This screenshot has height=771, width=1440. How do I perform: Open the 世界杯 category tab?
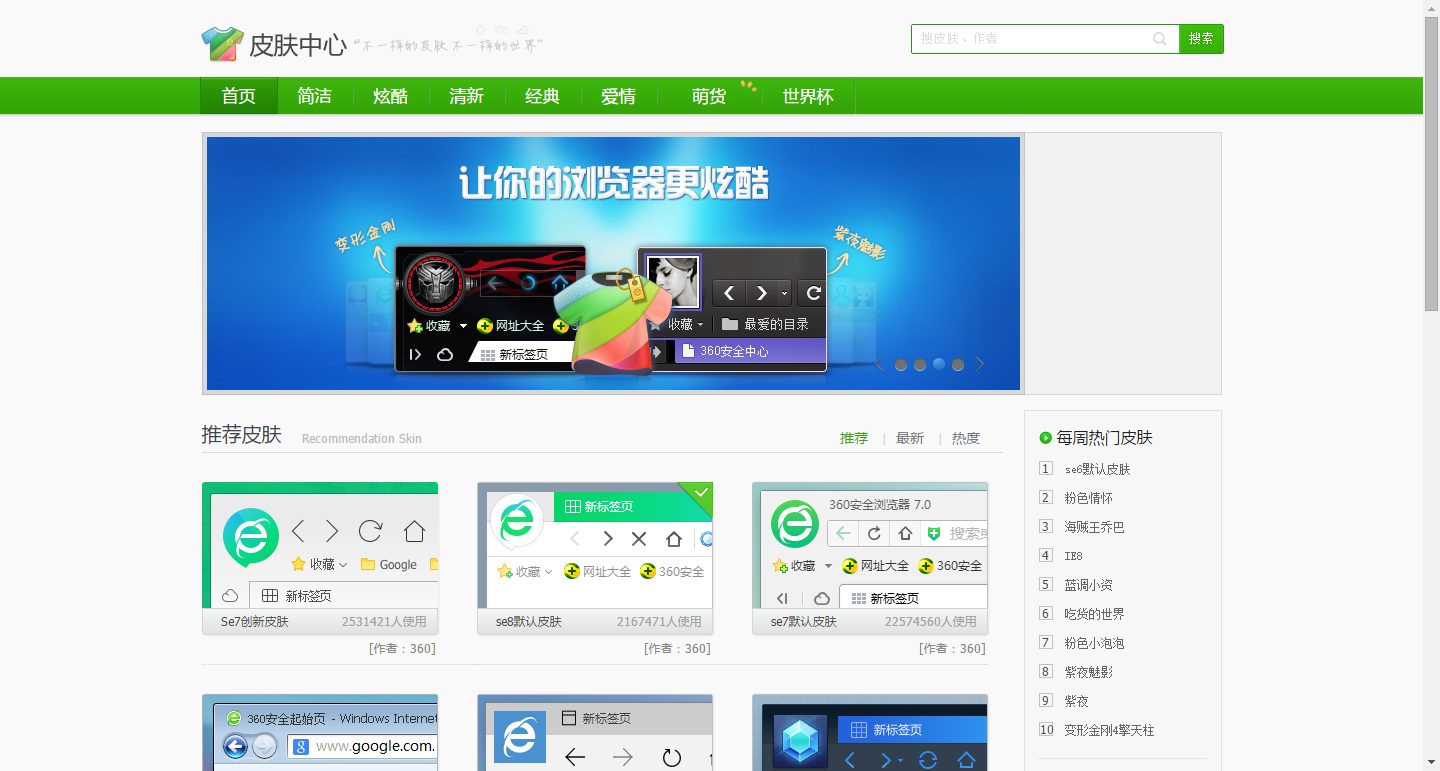pyautogui.click(x=807, y=95)
